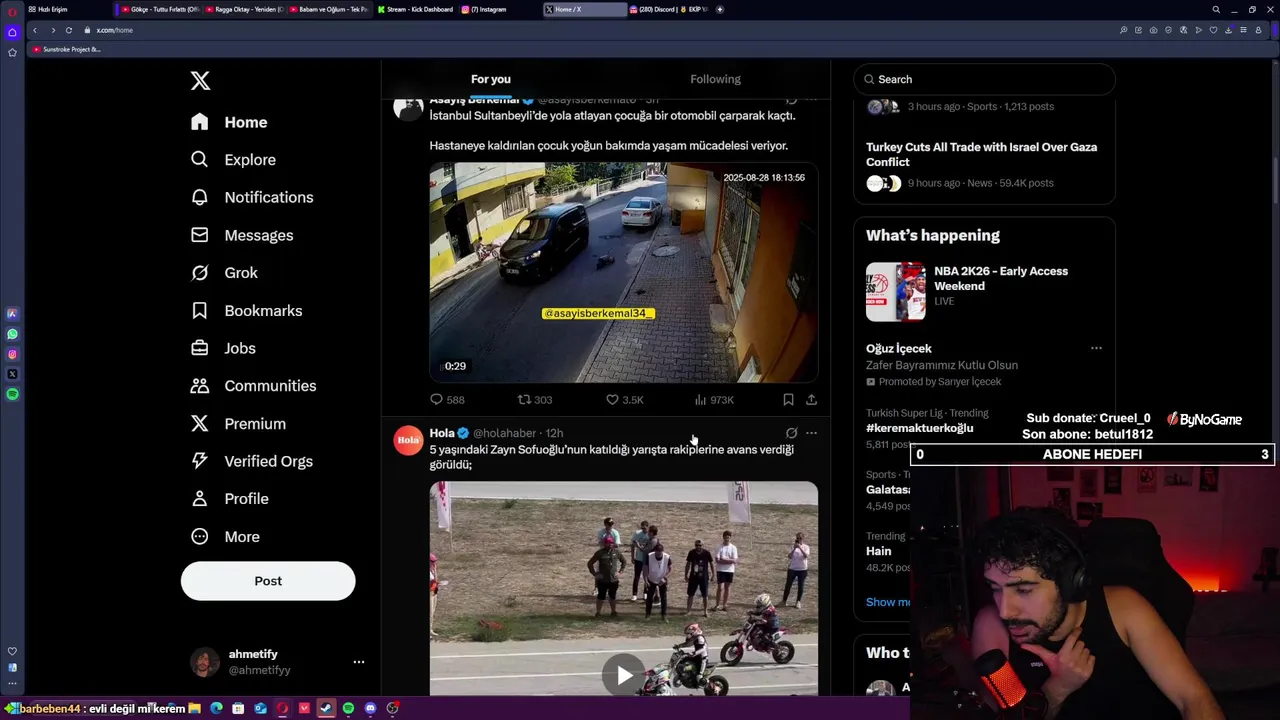Switch to the Gökçe - Tuttu Fırlattı tab

pyautogui.click(x=160, y=9)
